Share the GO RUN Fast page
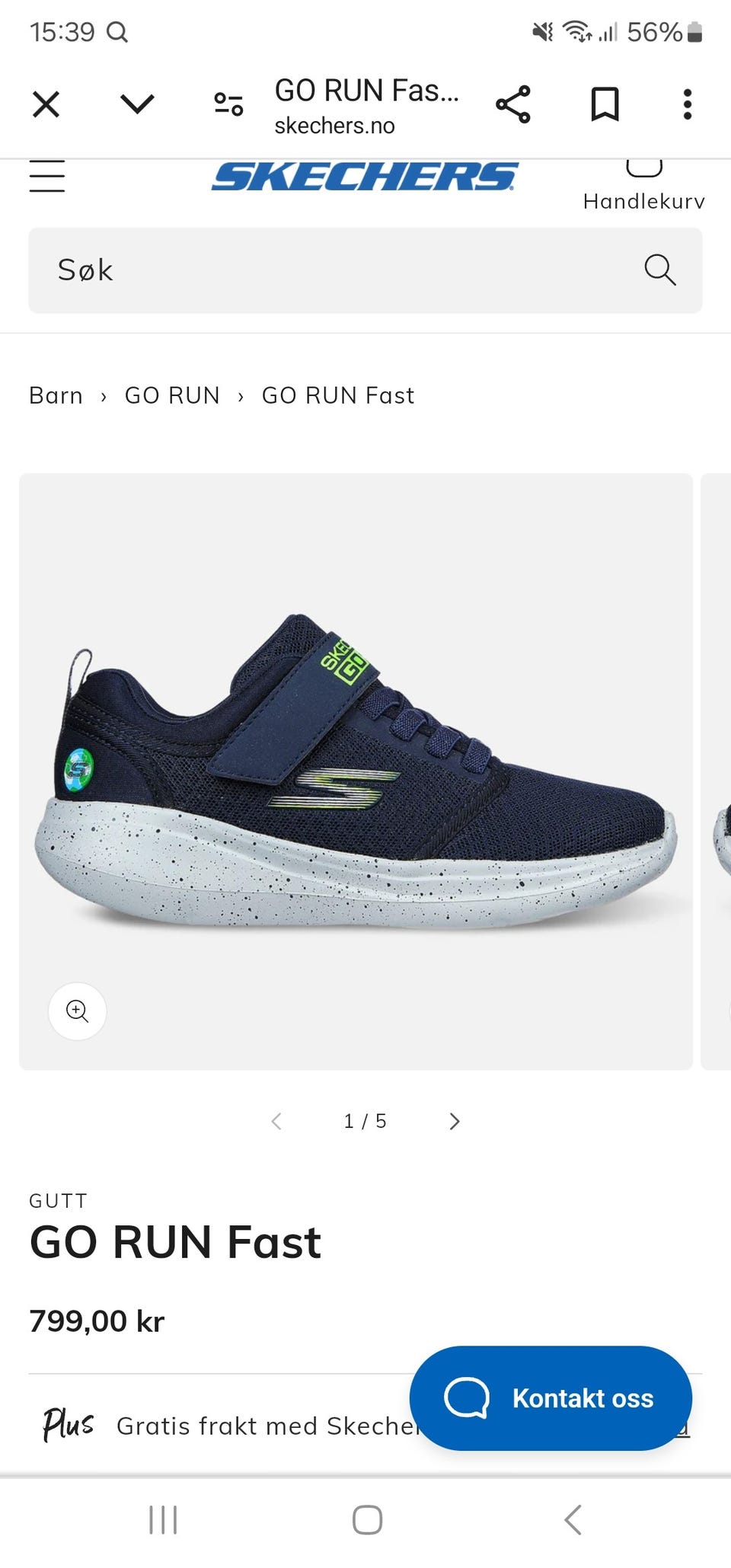The image size is (731, 1568). [513, 104]
